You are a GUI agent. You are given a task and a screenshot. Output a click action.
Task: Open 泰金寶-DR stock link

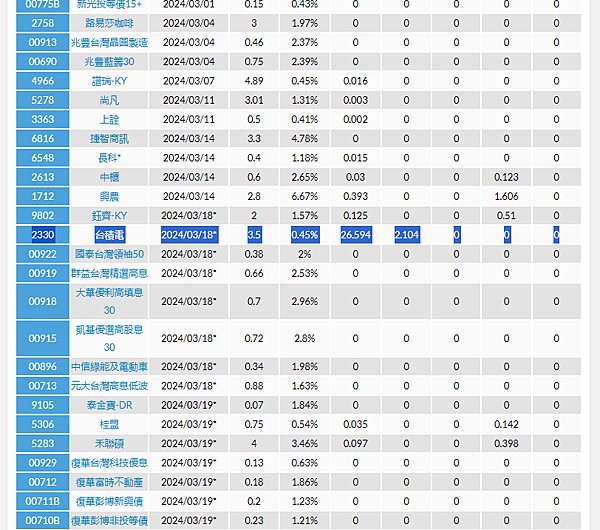[109, 405]
